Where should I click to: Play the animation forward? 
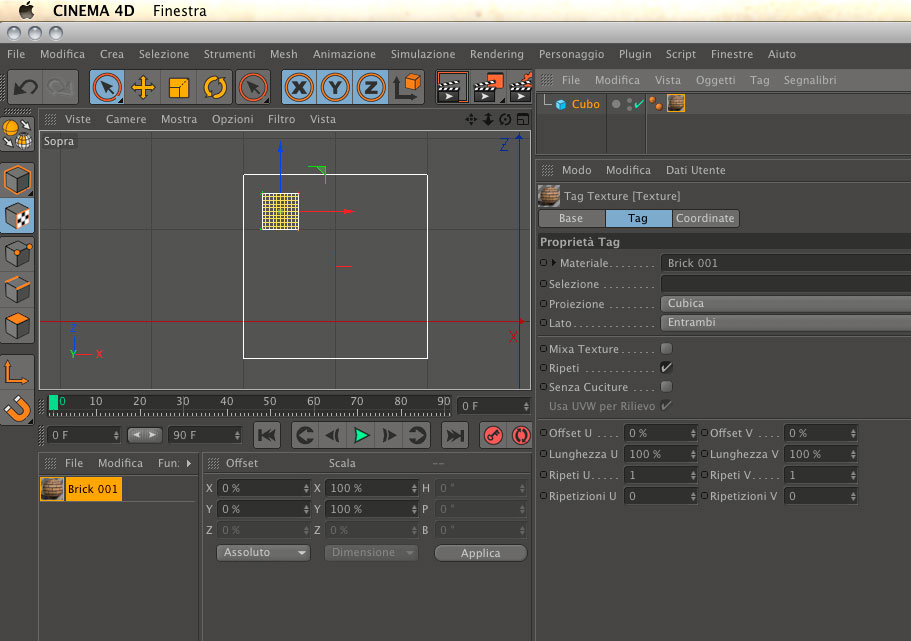click(361, 435)
